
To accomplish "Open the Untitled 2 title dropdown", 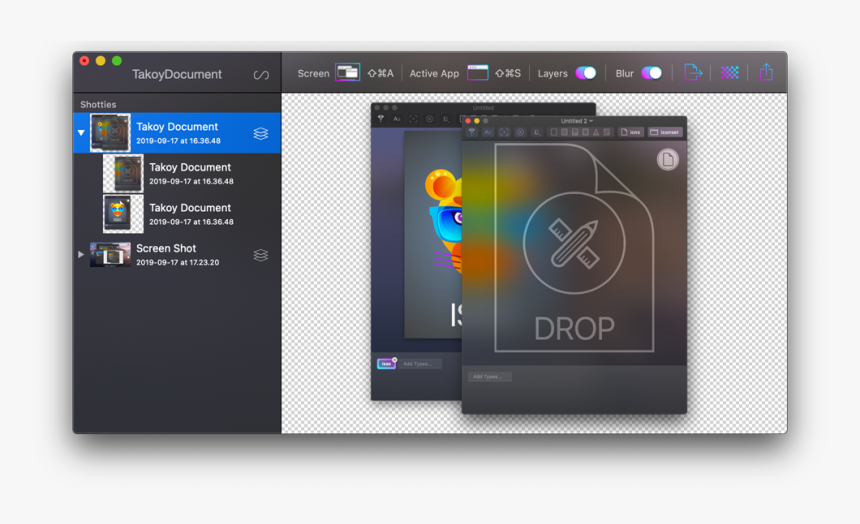I will (x=576, y=121).
